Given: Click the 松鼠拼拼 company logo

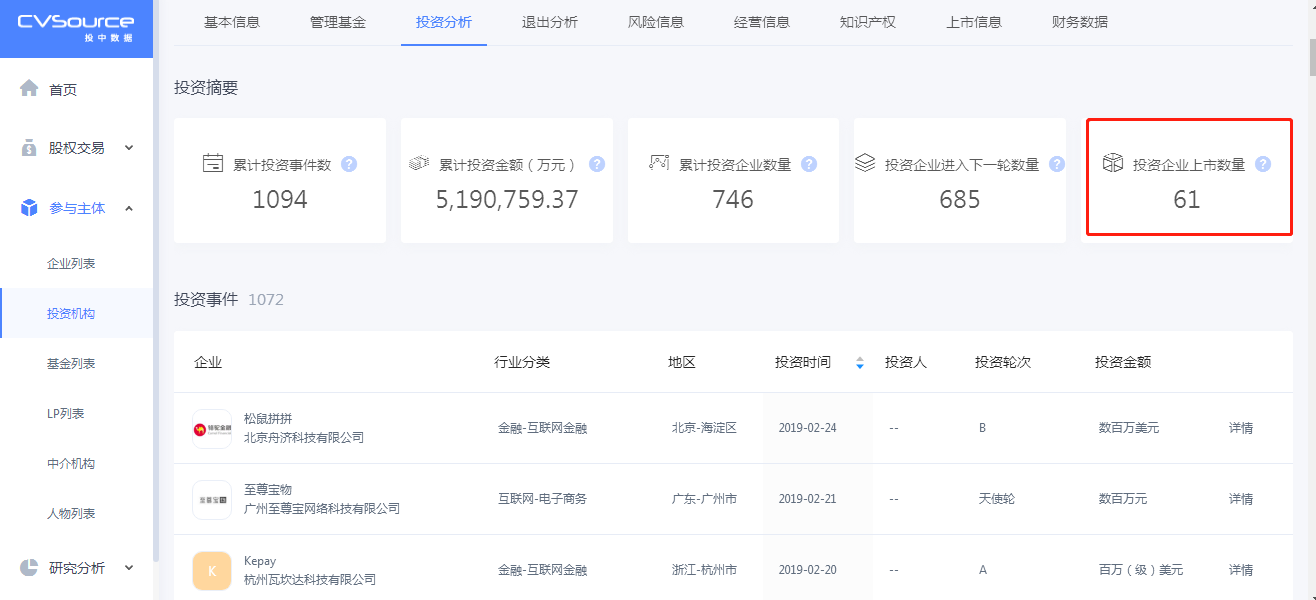Looking at the screenshot, I should point(212,428).
